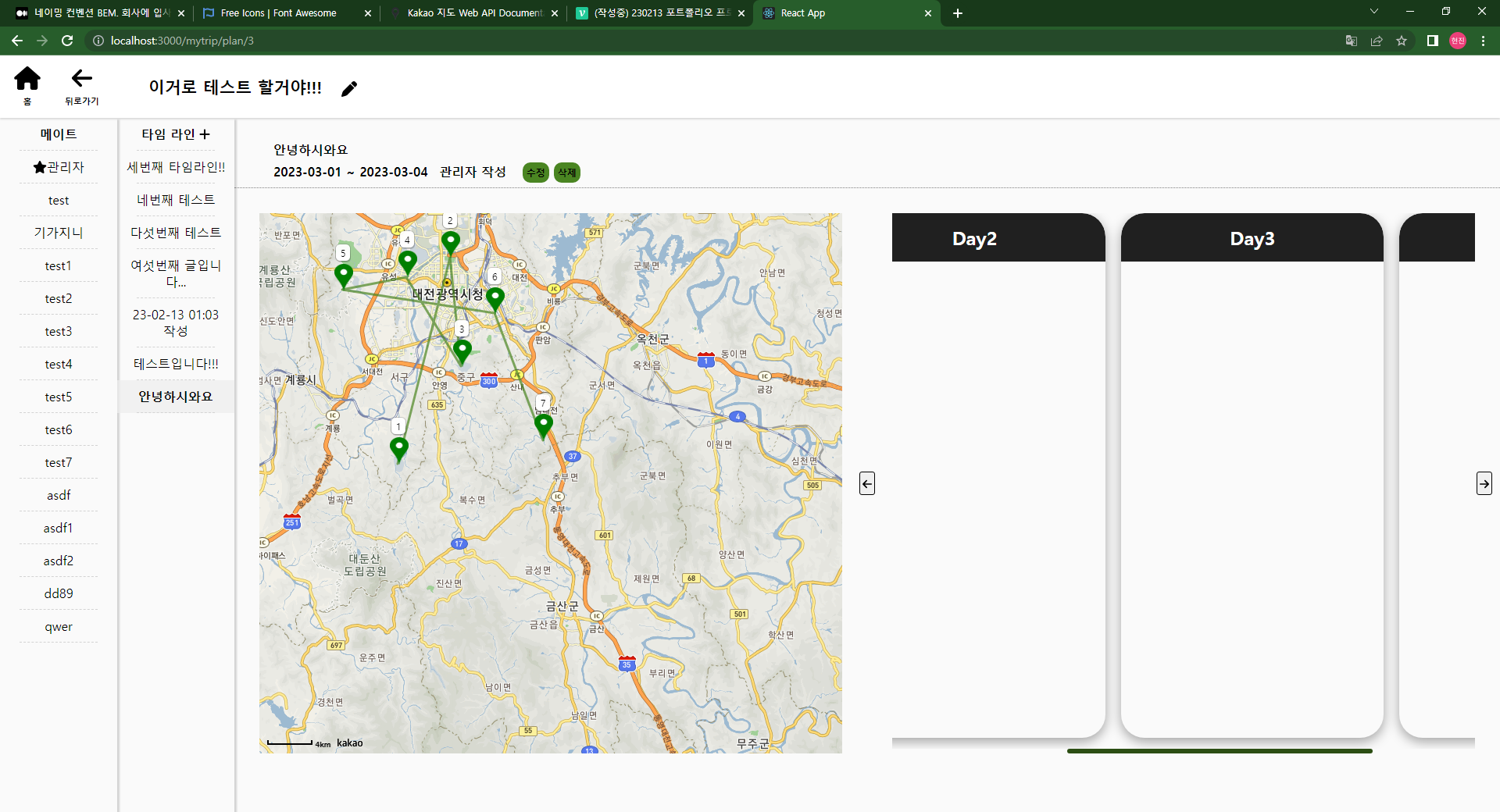The image size is (1500, 812).
Task: Click the horizontal scrollbar under day cards
Action: pos(1220,751)
